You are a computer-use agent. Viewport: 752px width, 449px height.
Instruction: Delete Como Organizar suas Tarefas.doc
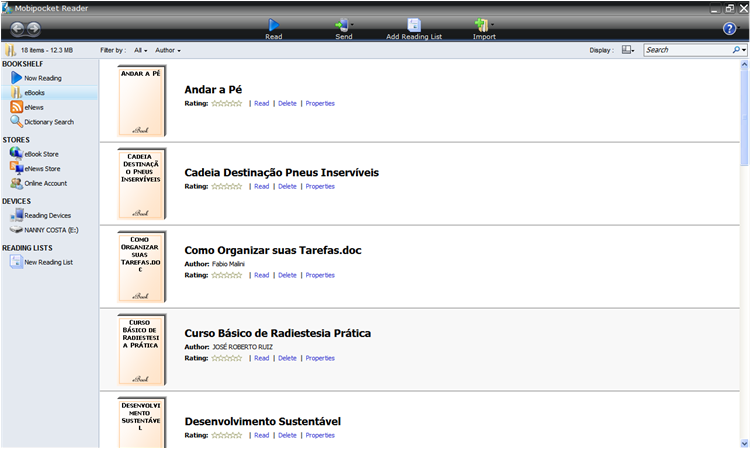pos(287,275)
